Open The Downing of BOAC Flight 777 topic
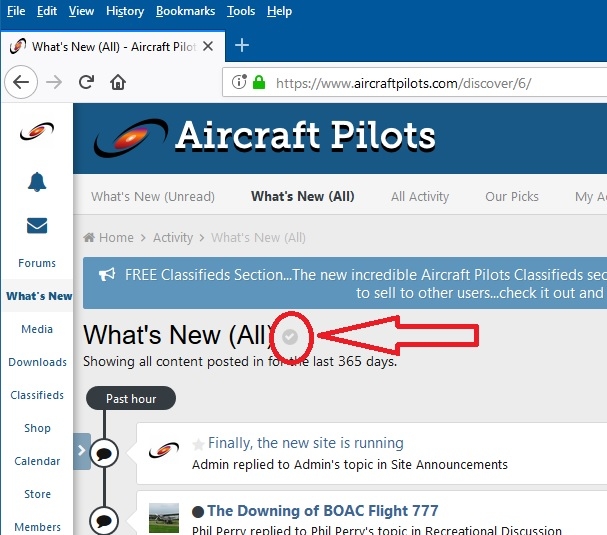607x535 pixels. [x=323, y=511]
